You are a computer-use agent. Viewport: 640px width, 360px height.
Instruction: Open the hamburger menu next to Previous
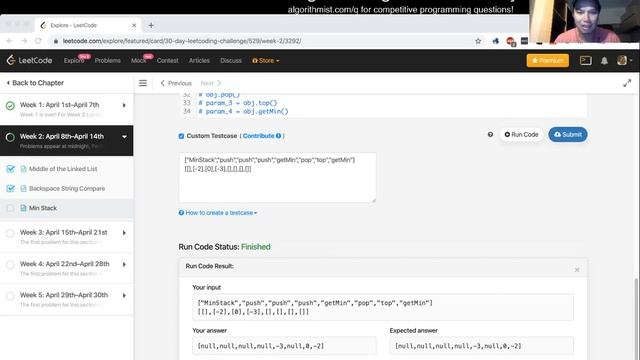pos(142,83)
